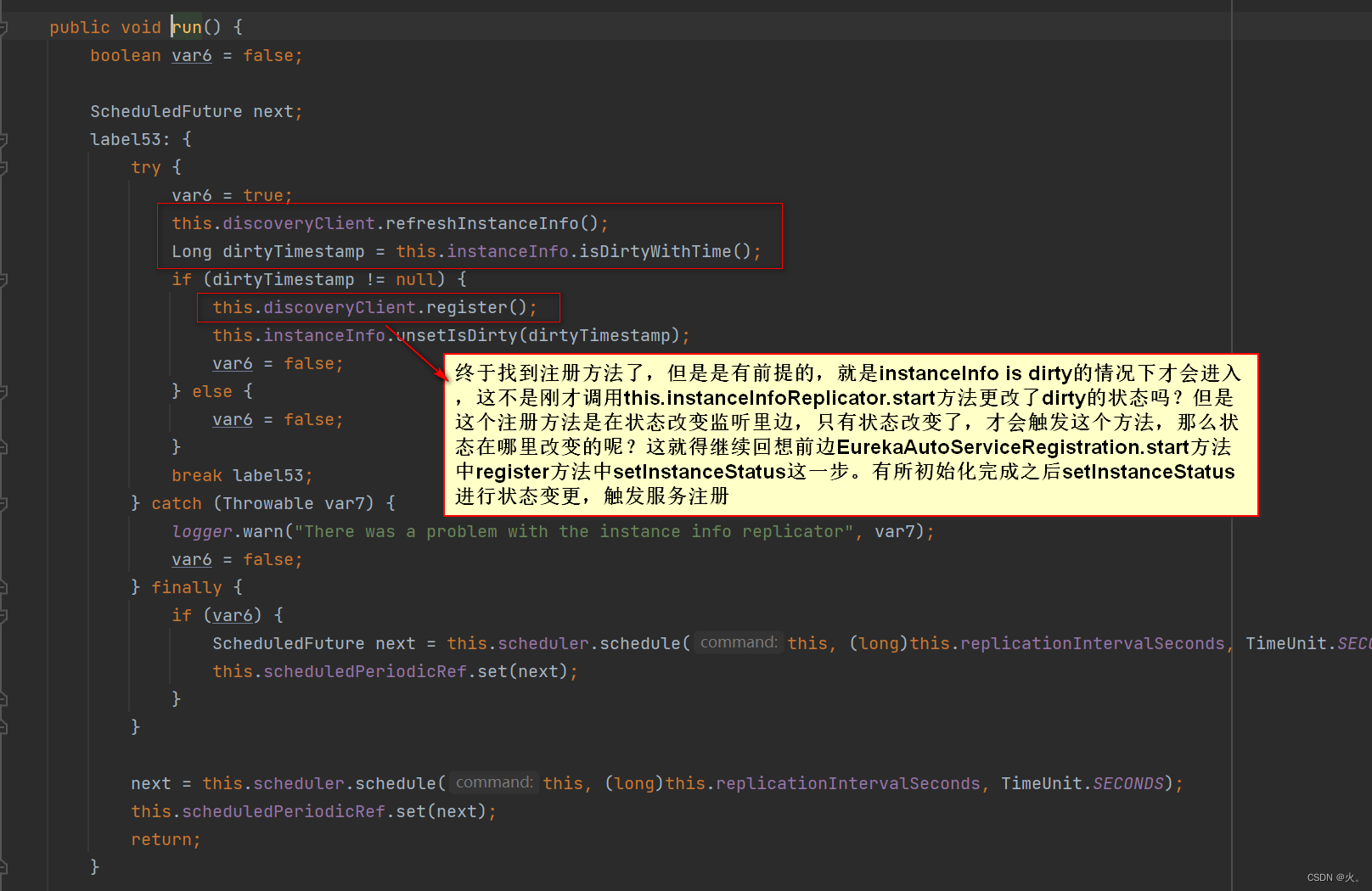The height and width of the screenshot is (891, 1372).
Task: Click the public keyword in the method signature
Action: pos(80,27)
